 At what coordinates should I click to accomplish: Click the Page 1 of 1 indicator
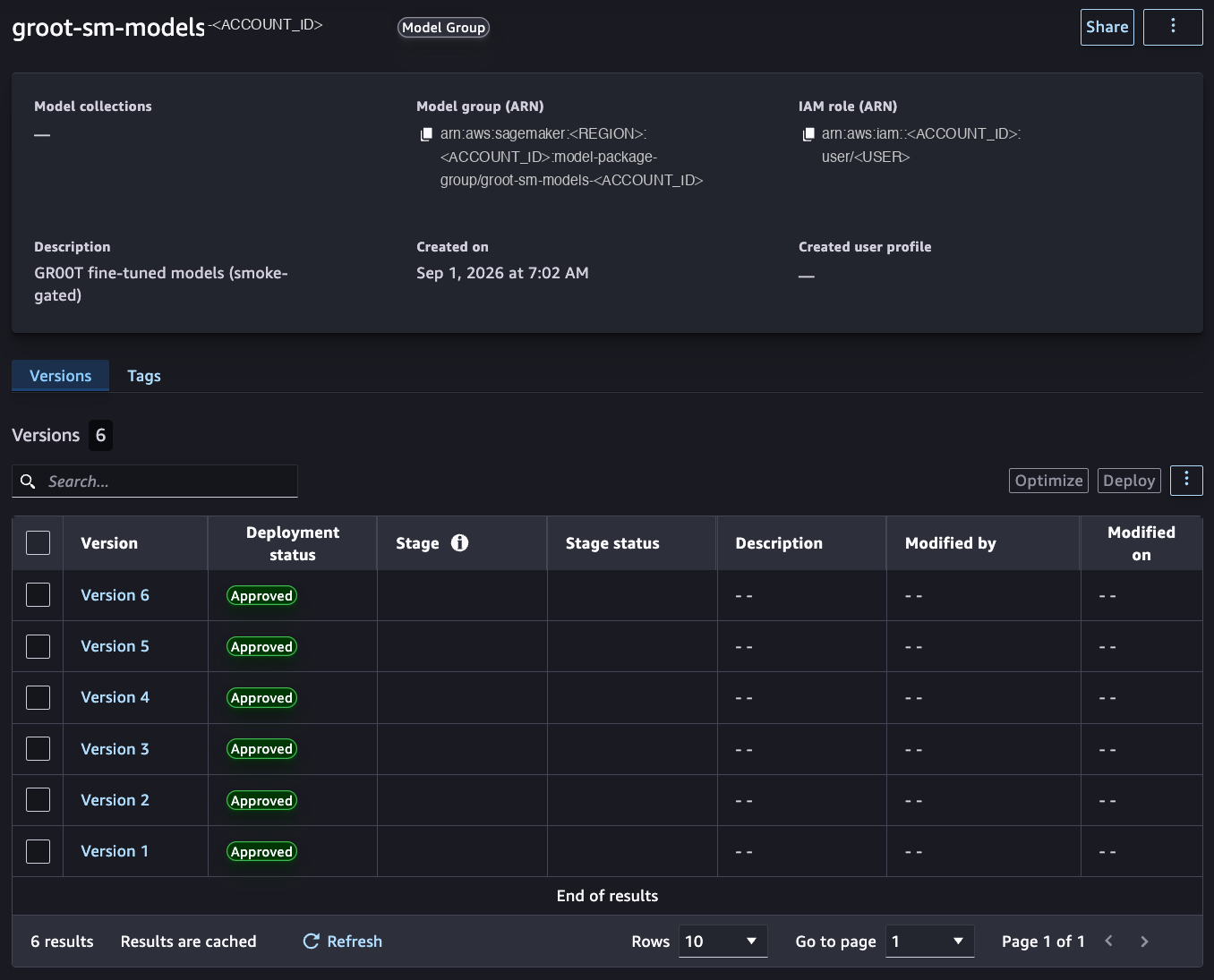coord(1043,942)
